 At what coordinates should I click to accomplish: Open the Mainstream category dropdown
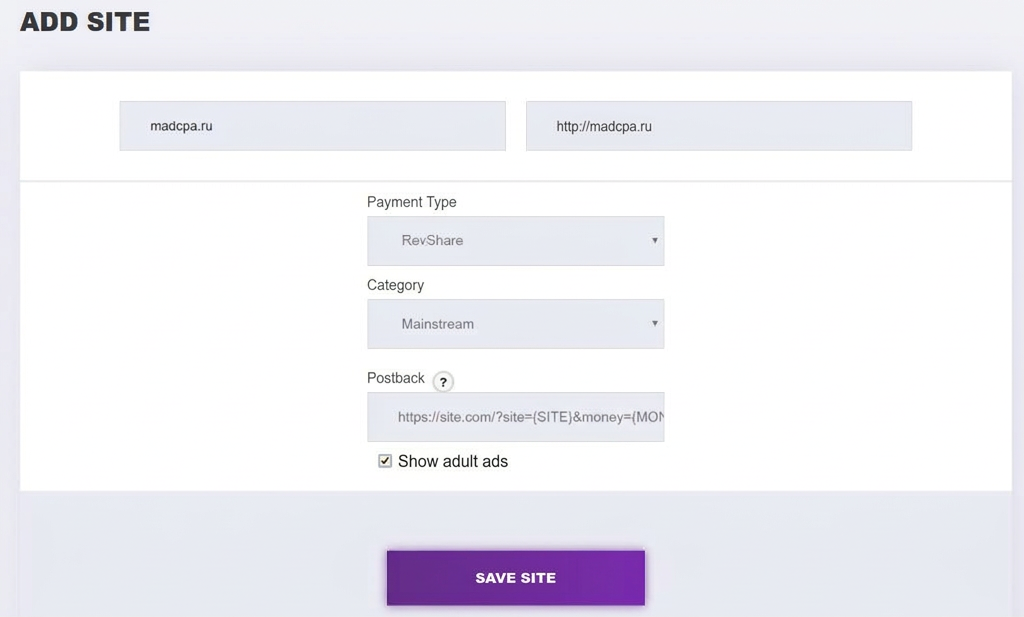coord(515,324)
